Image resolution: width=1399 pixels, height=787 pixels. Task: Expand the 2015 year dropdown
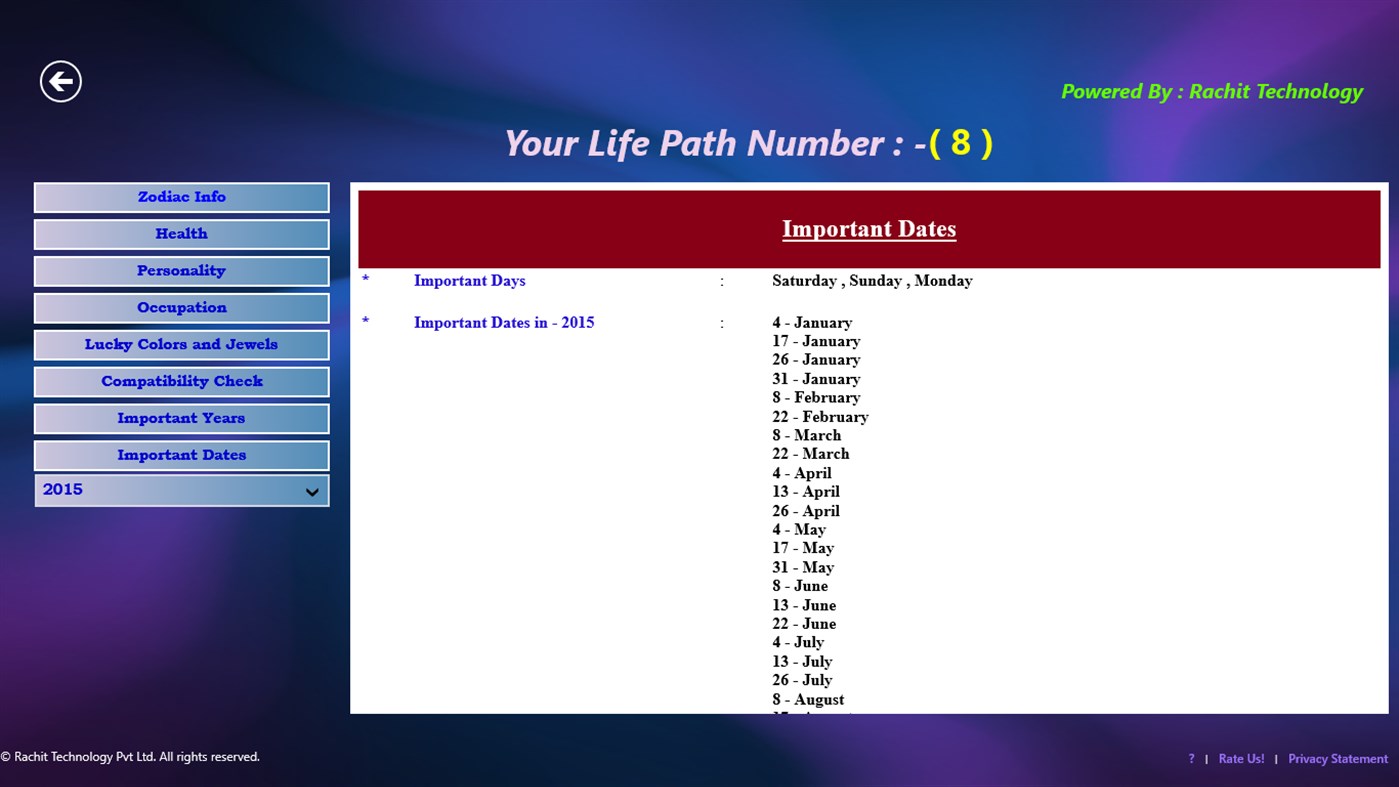[181, 490]
